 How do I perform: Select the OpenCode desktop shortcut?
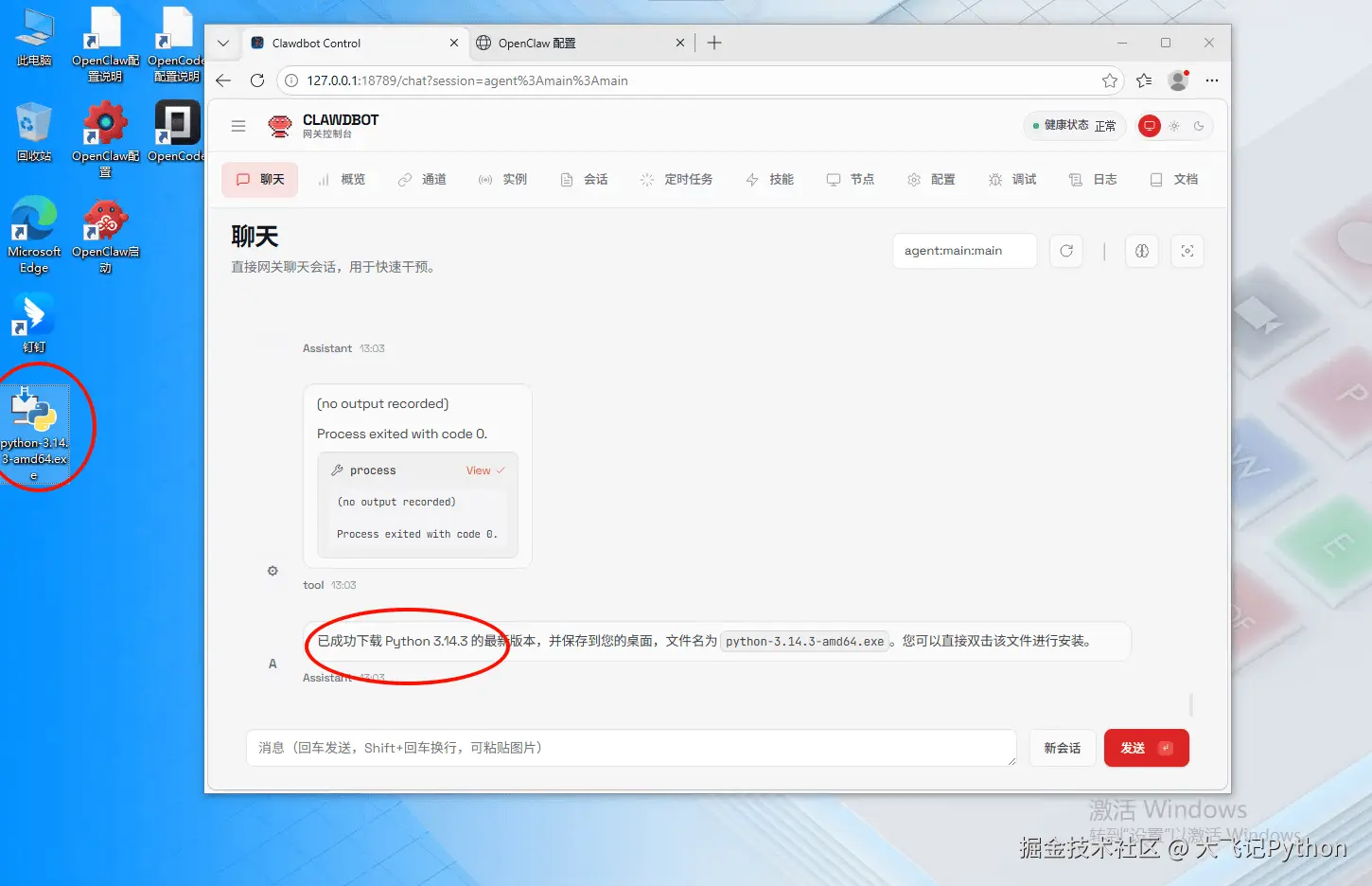pos(177,132)
